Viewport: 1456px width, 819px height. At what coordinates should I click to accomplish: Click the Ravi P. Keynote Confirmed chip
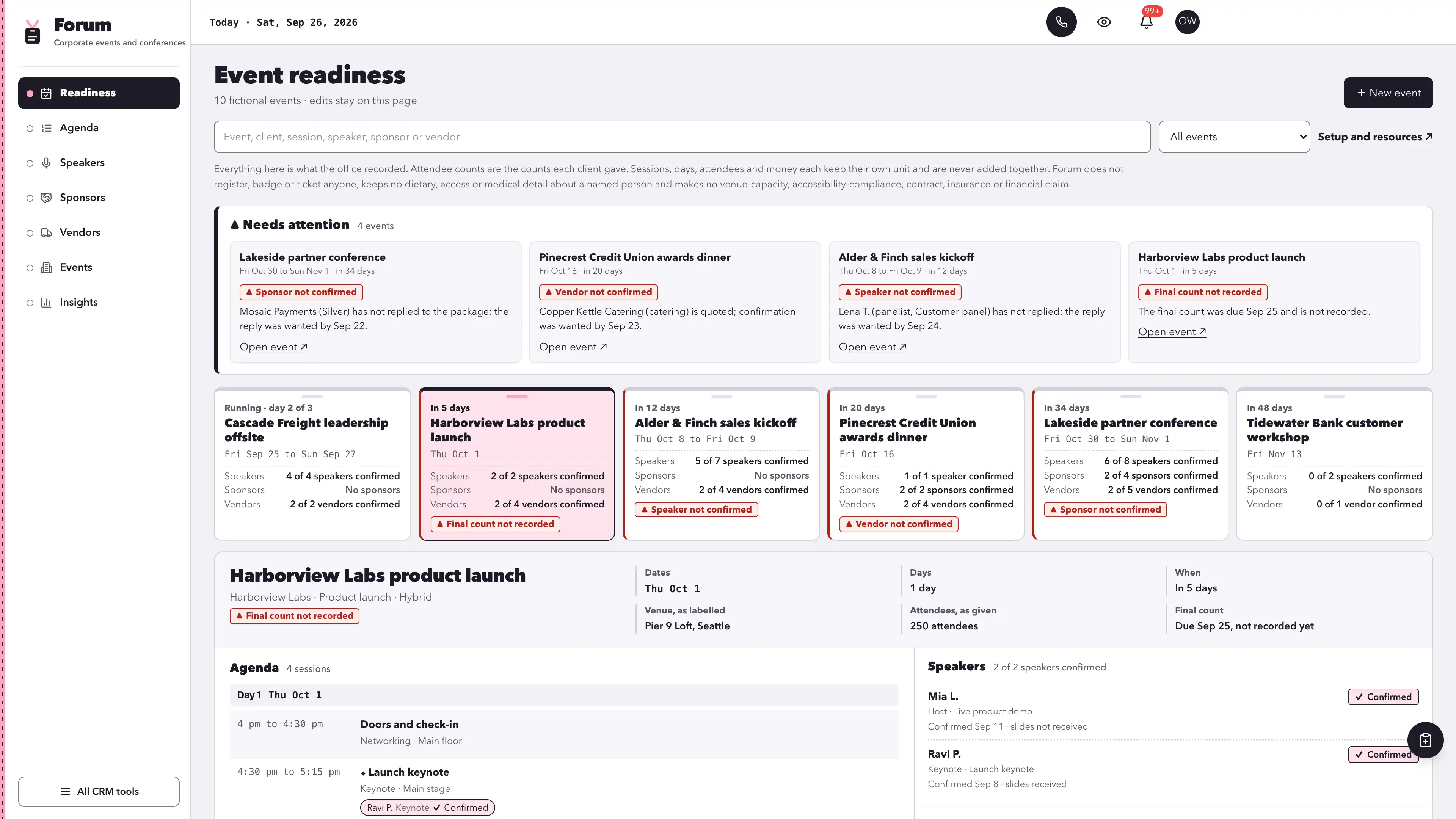pos(427,808)
